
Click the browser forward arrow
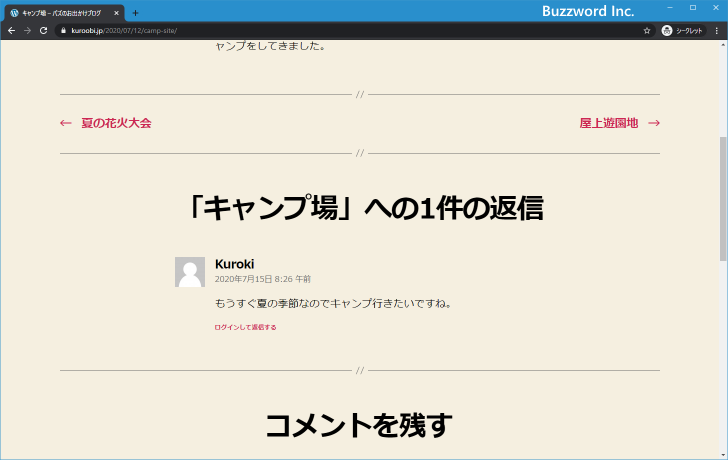tap(27, 31)
